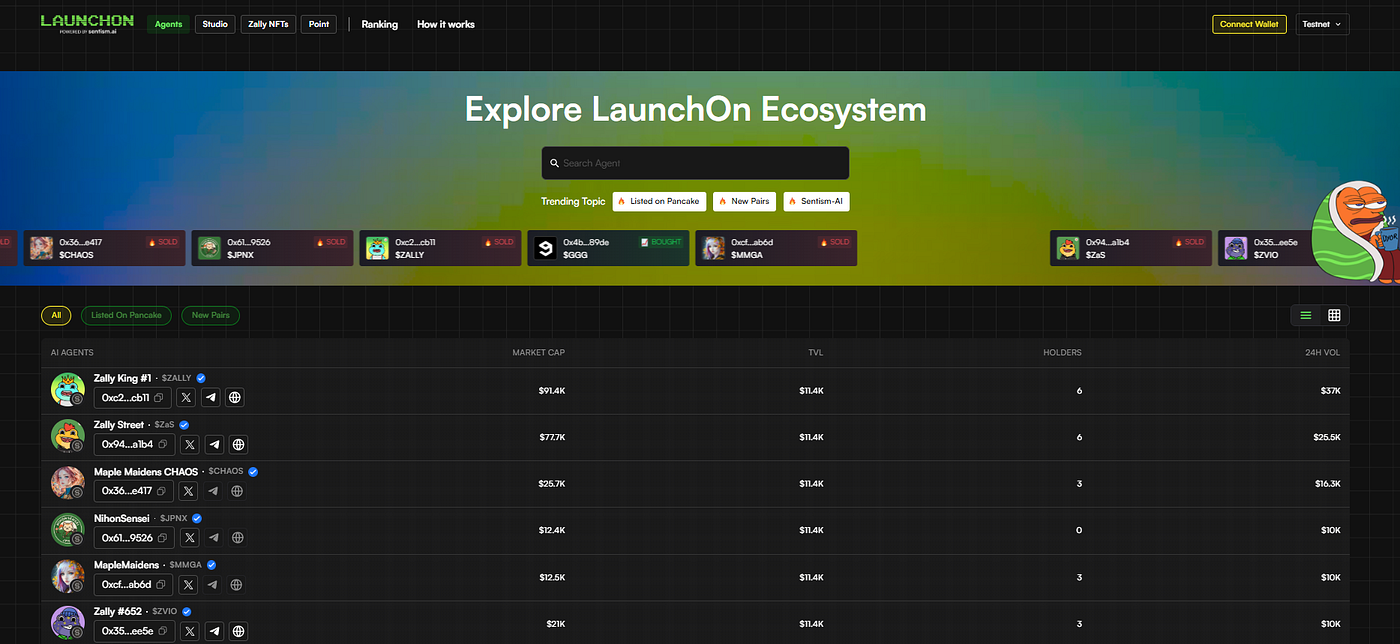Open website globe icon for NihonSensei
Screen dimensions: 1400x644
238,537
